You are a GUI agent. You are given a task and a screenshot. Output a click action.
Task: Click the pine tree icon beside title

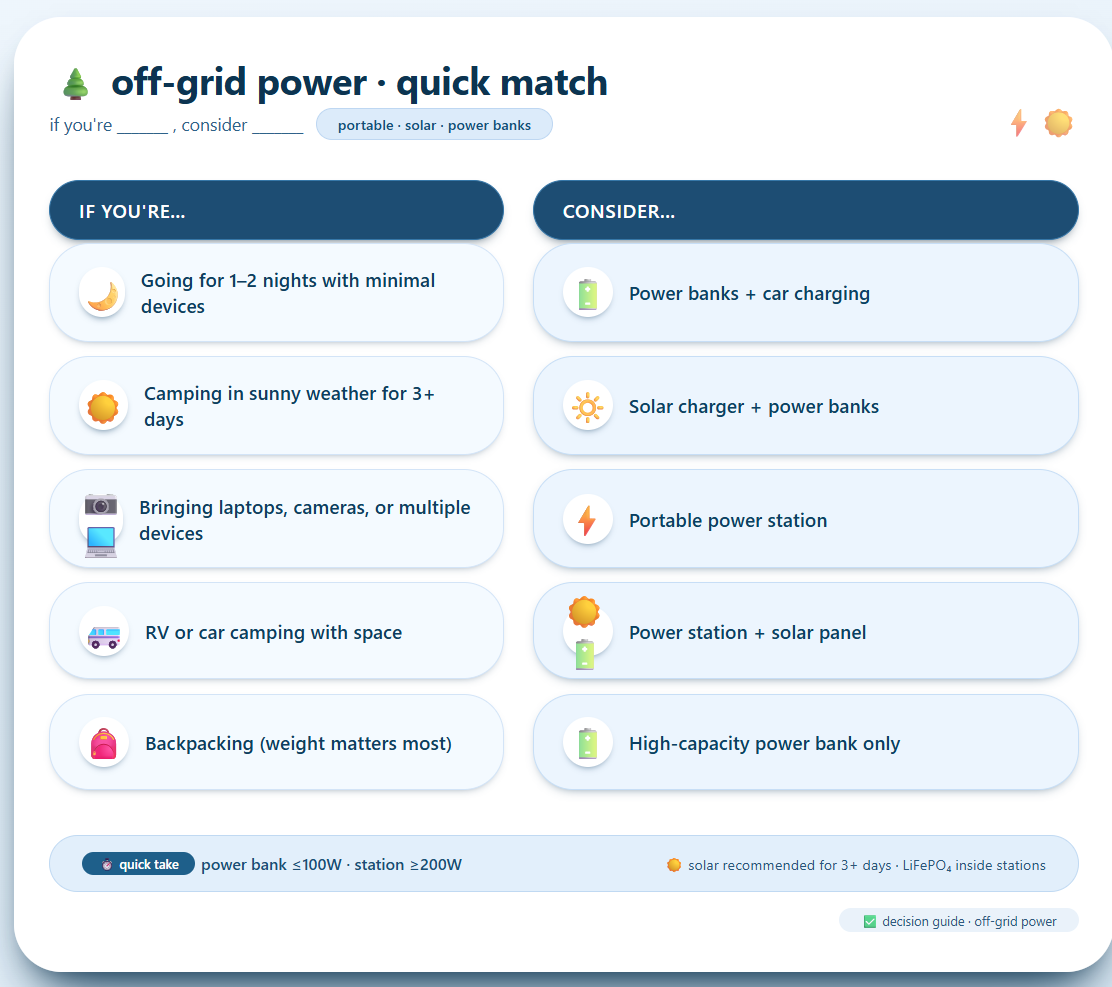tap(75, 84)
